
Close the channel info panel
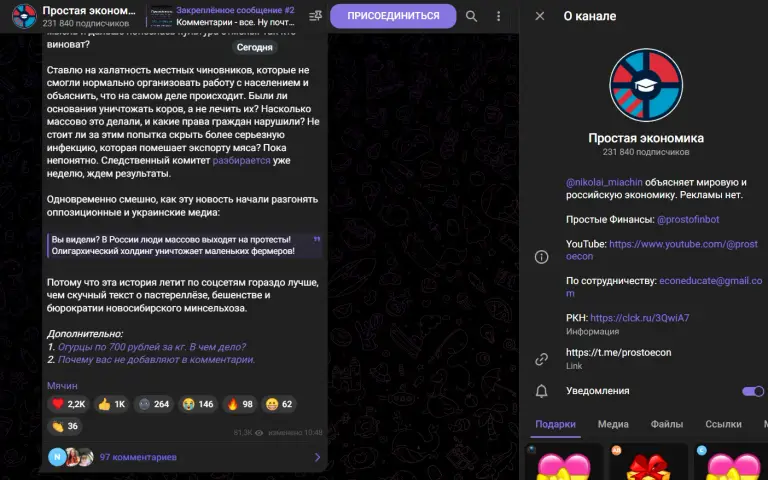pos(540,16)
